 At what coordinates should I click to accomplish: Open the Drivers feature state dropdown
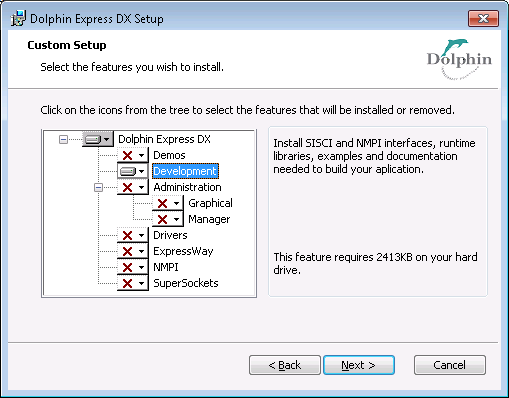(x=133, y=235)
